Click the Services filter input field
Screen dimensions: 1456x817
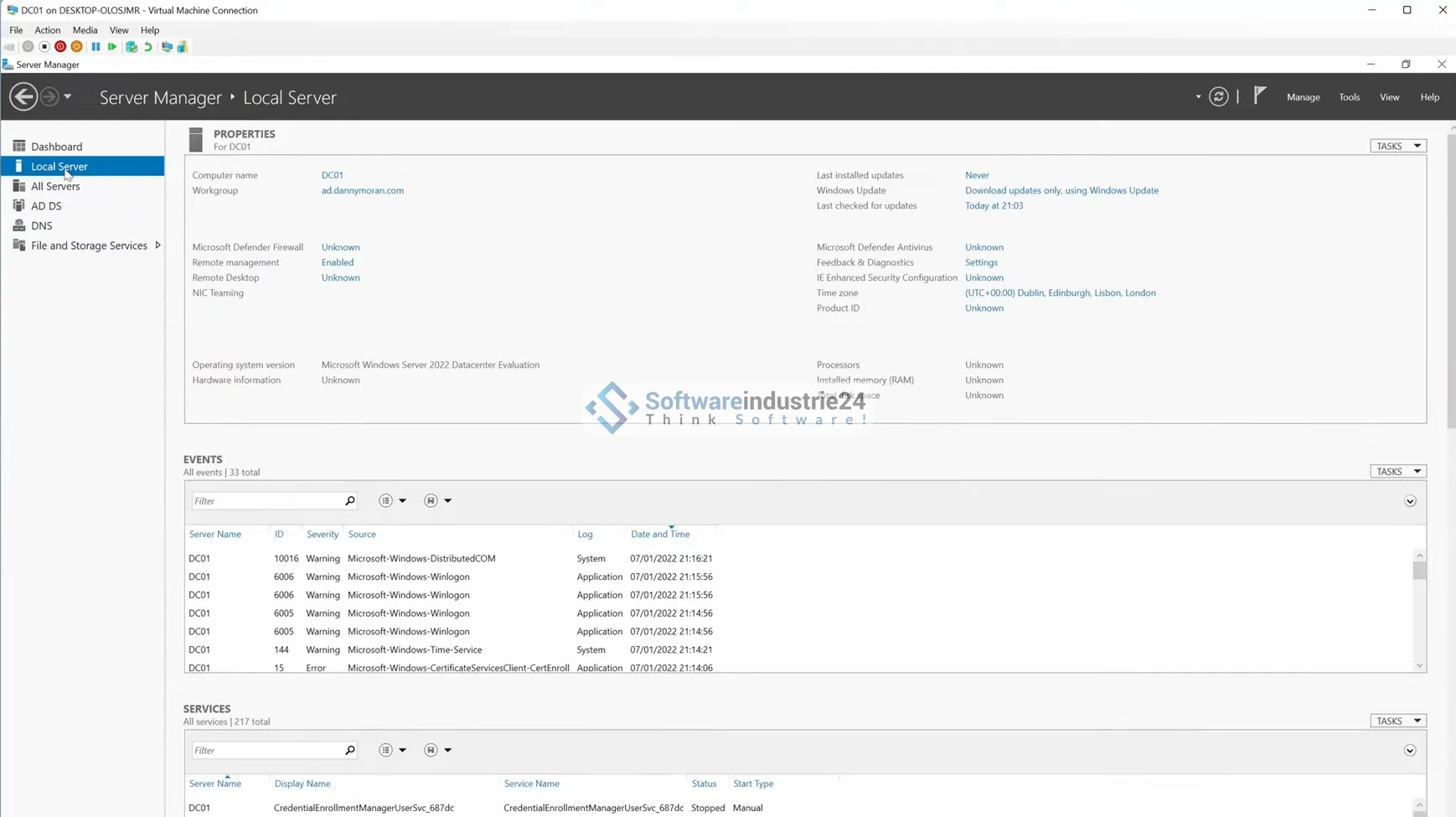pyautogui.click(x=266, y=751)
